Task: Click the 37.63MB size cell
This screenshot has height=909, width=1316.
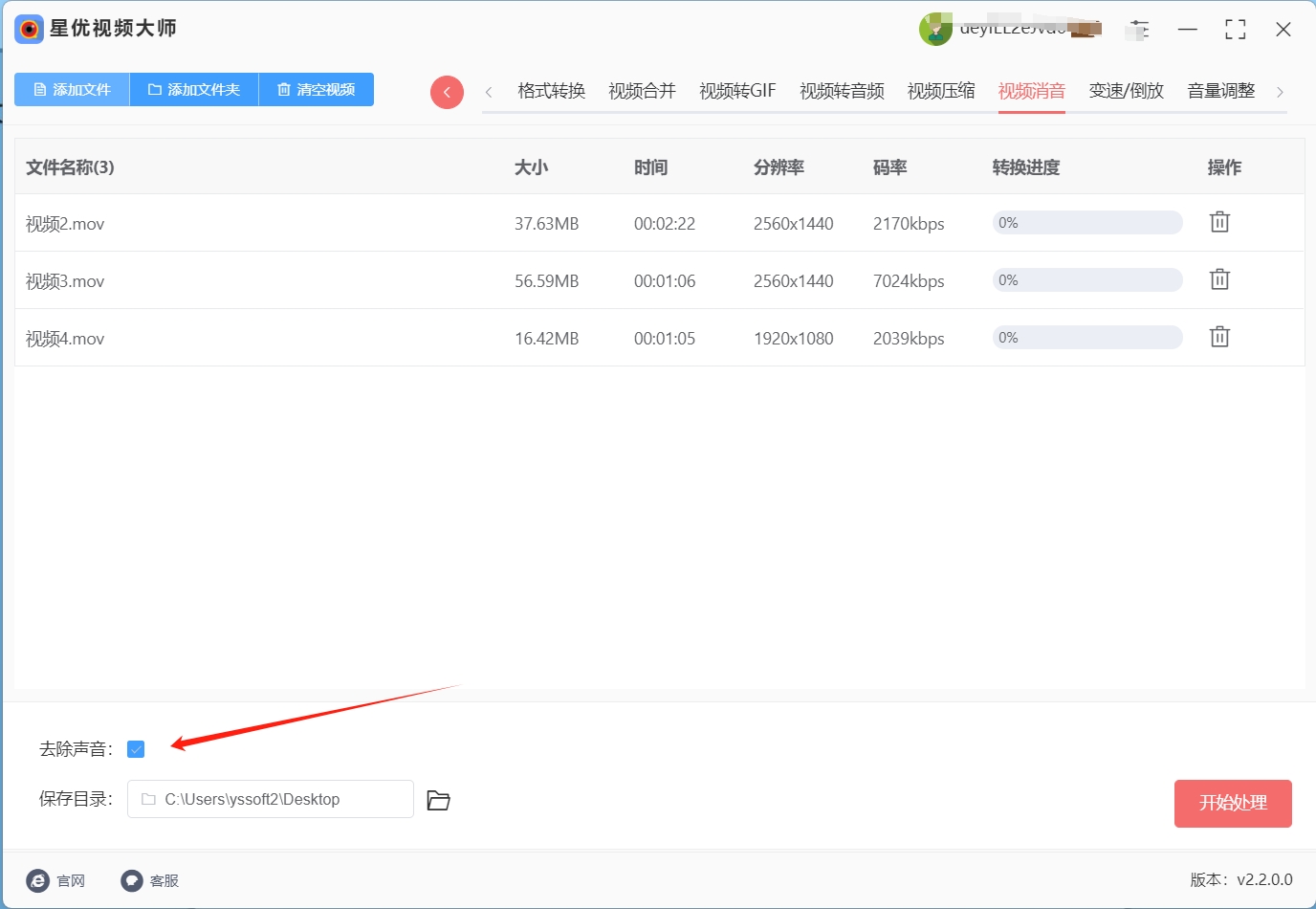Action: 547,224
